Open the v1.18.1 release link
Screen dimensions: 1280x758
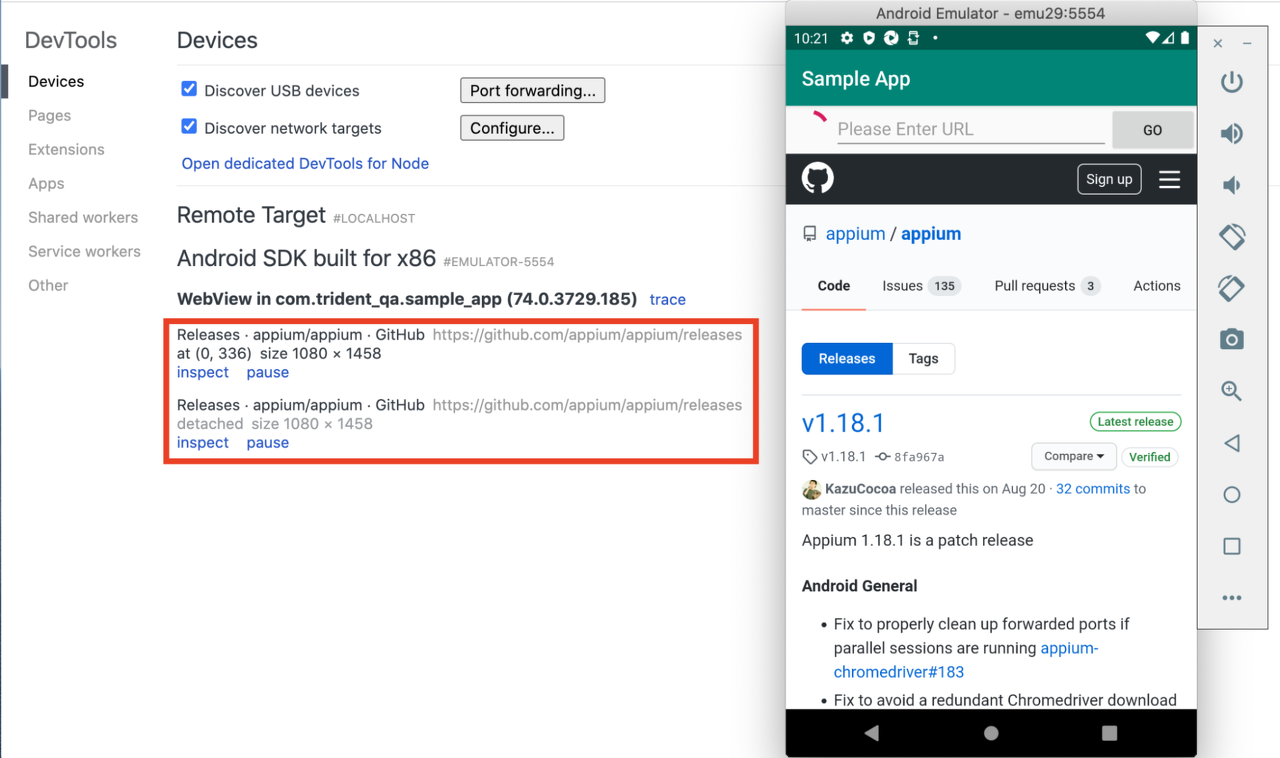(843, 423)
